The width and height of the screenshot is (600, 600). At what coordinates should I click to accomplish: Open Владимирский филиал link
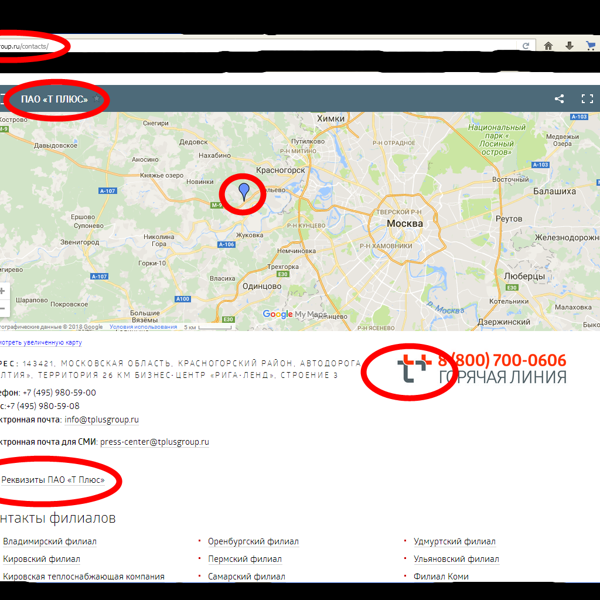click(50, 541)
